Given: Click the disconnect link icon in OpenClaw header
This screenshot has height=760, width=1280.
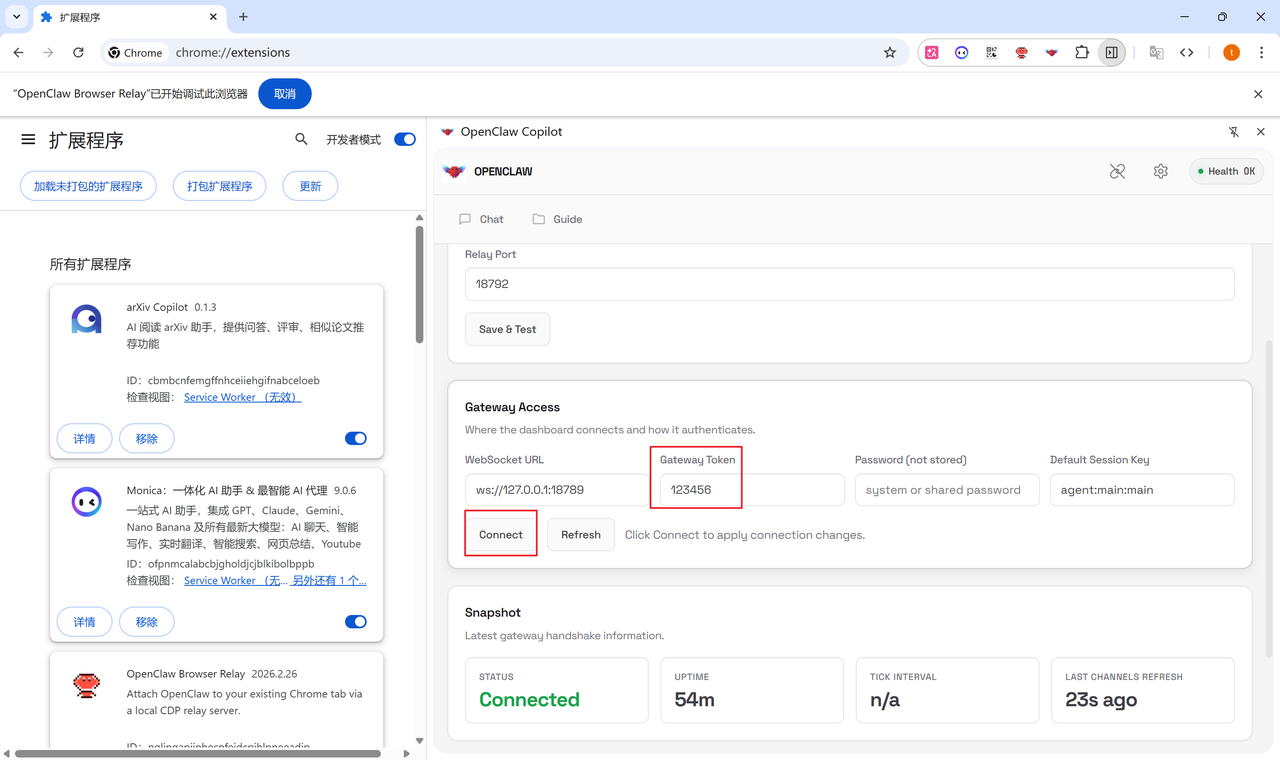Looking at the screenshot, I should pyautogui.click(x=1117, y=172).
